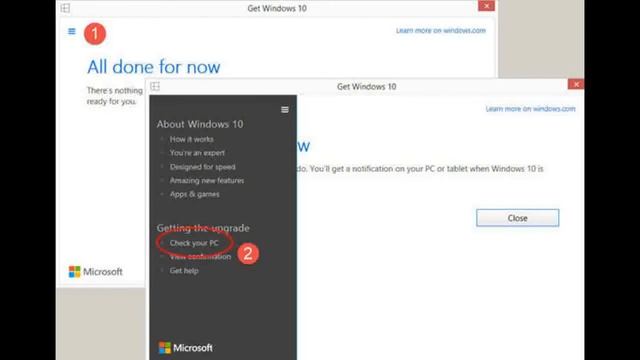This screenshot has width=640, height=360.
Task: Click notification text mentioning Windows 10
Action: 420,169
